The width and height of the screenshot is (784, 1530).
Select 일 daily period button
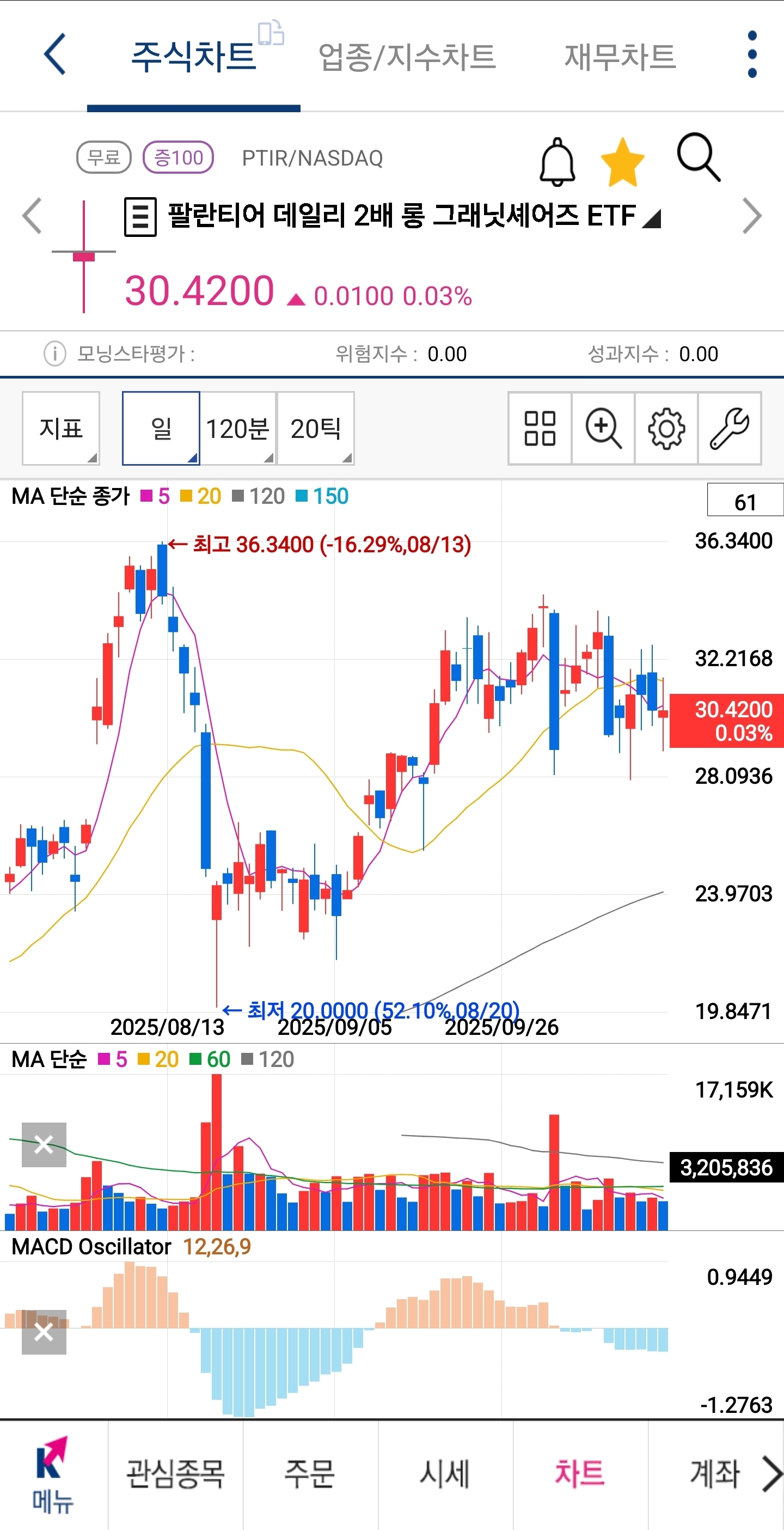pyautogui.click(x=161, y=428)
